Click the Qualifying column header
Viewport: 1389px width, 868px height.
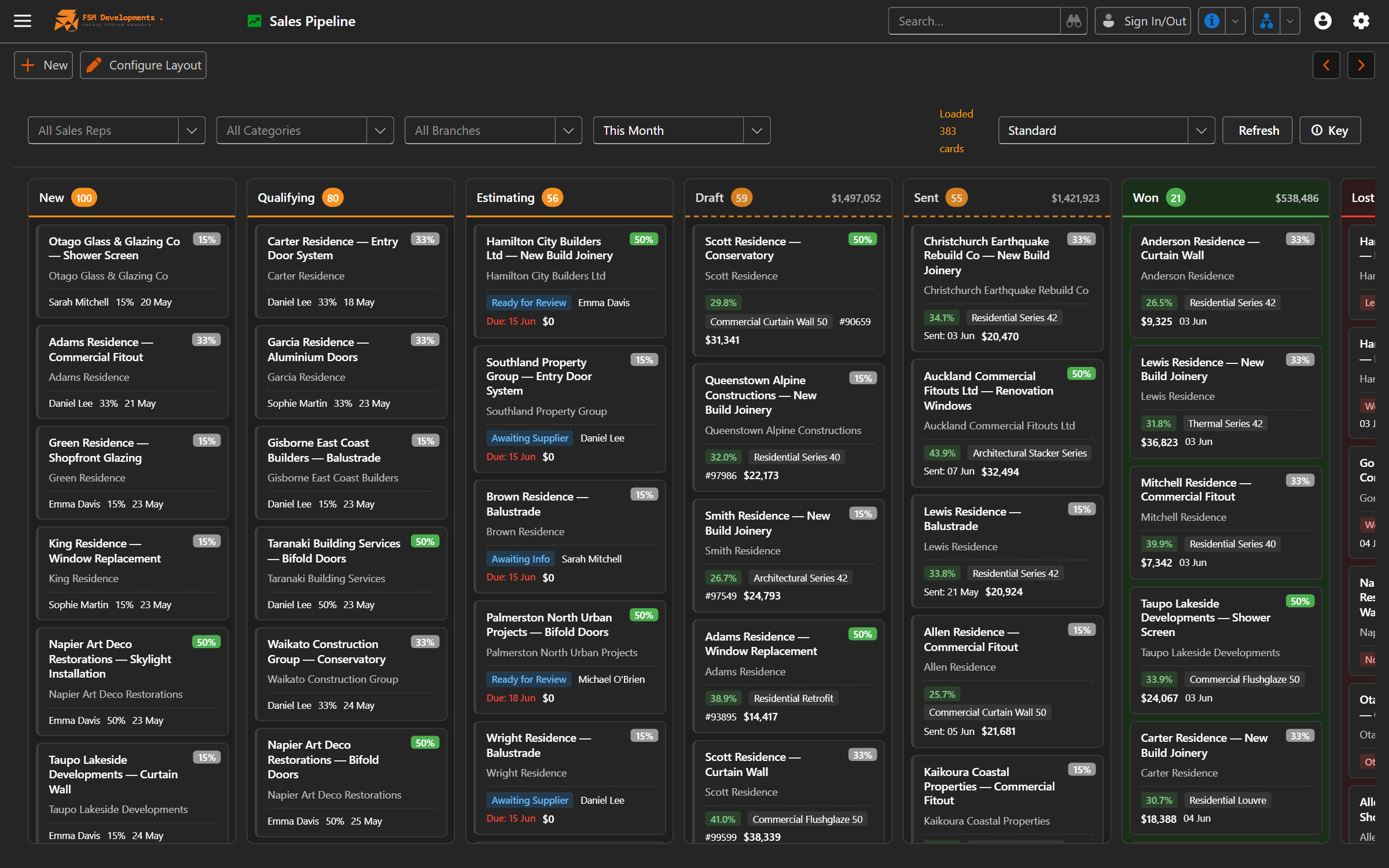350,198
